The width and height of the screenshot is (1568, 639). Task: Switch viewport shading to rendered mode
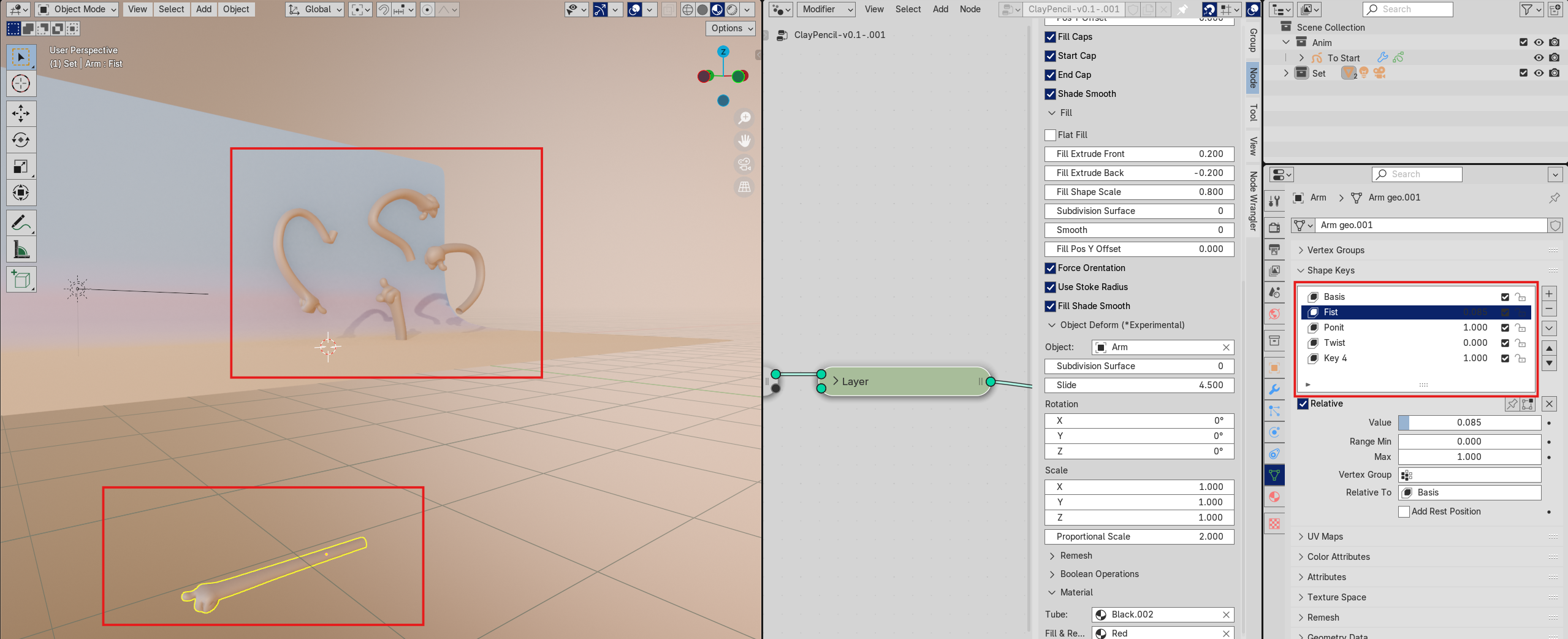(x=732, y=10)
